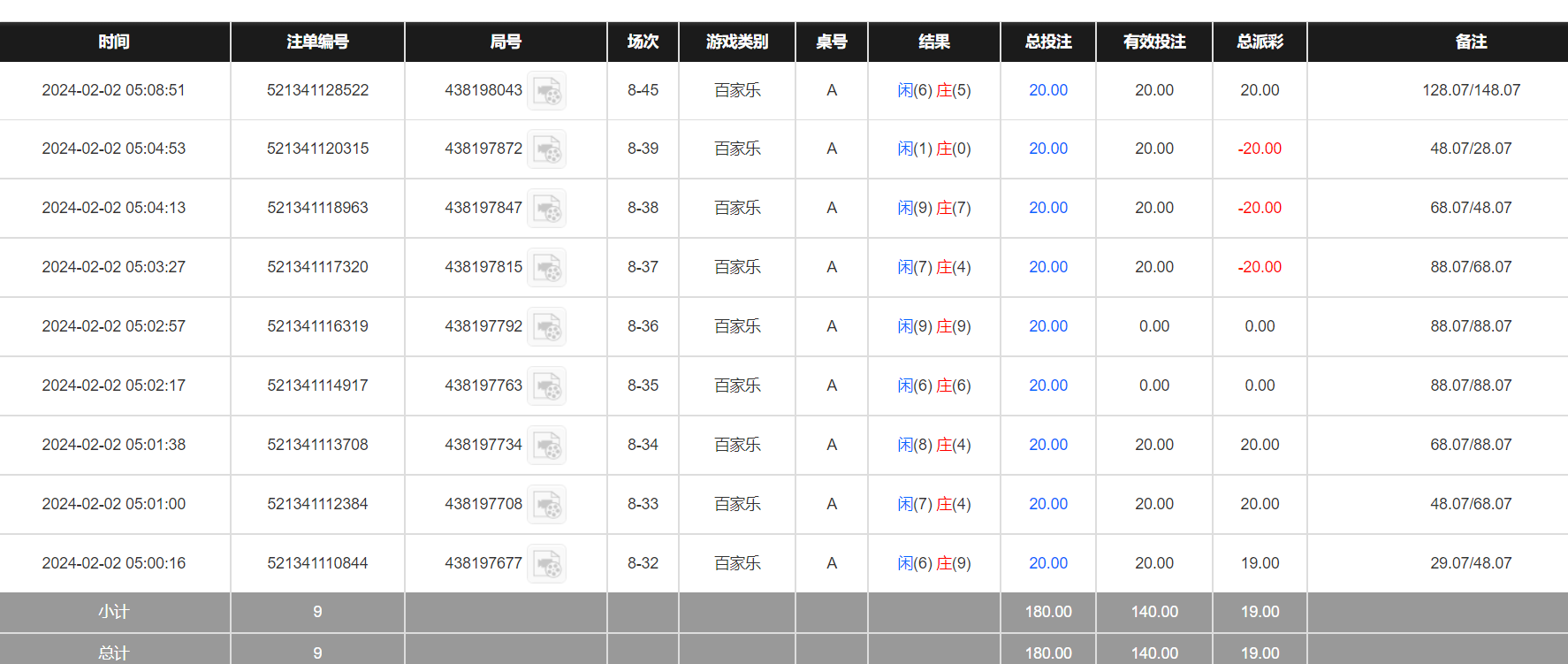
Task: Click the 时间 column header
Action: click(x=114, y=42)
